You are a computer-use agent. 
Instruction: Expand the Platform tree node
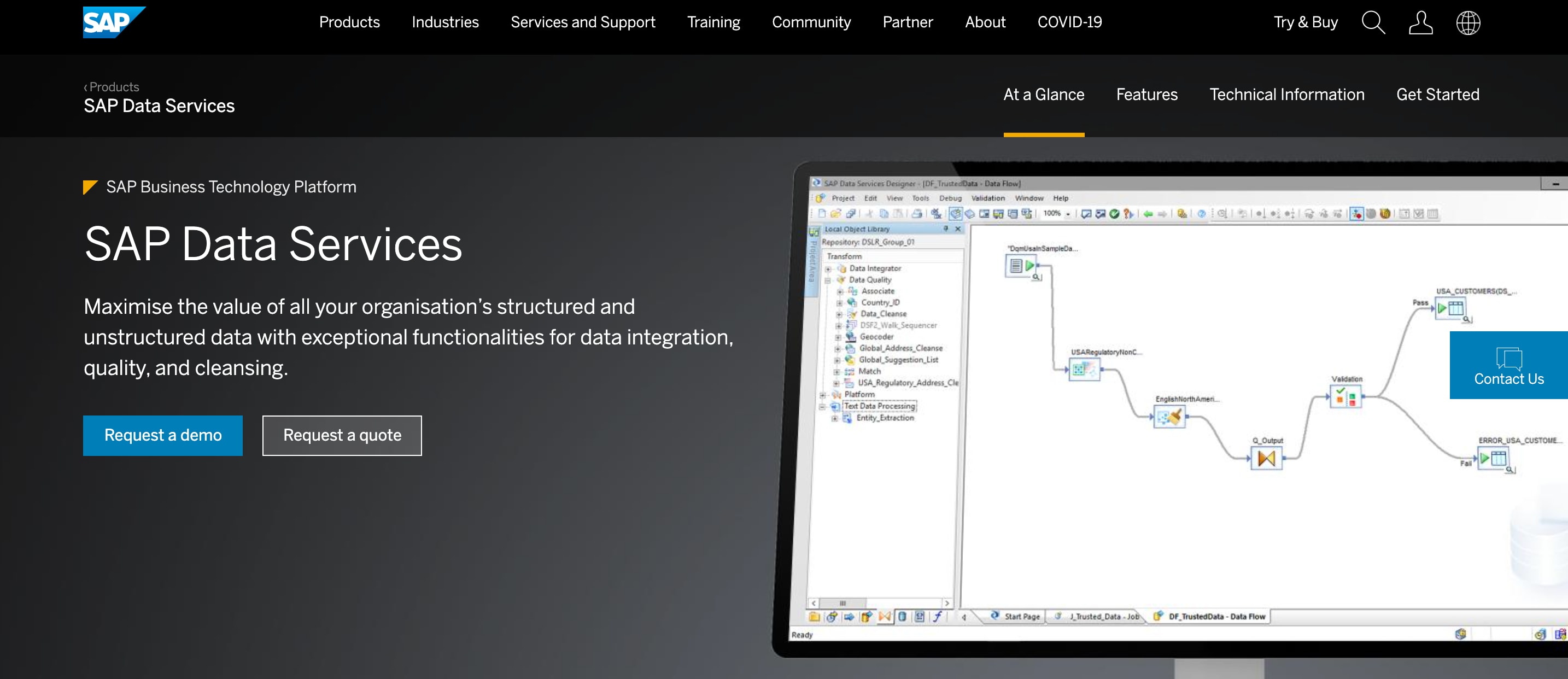(x=823, y=395)
